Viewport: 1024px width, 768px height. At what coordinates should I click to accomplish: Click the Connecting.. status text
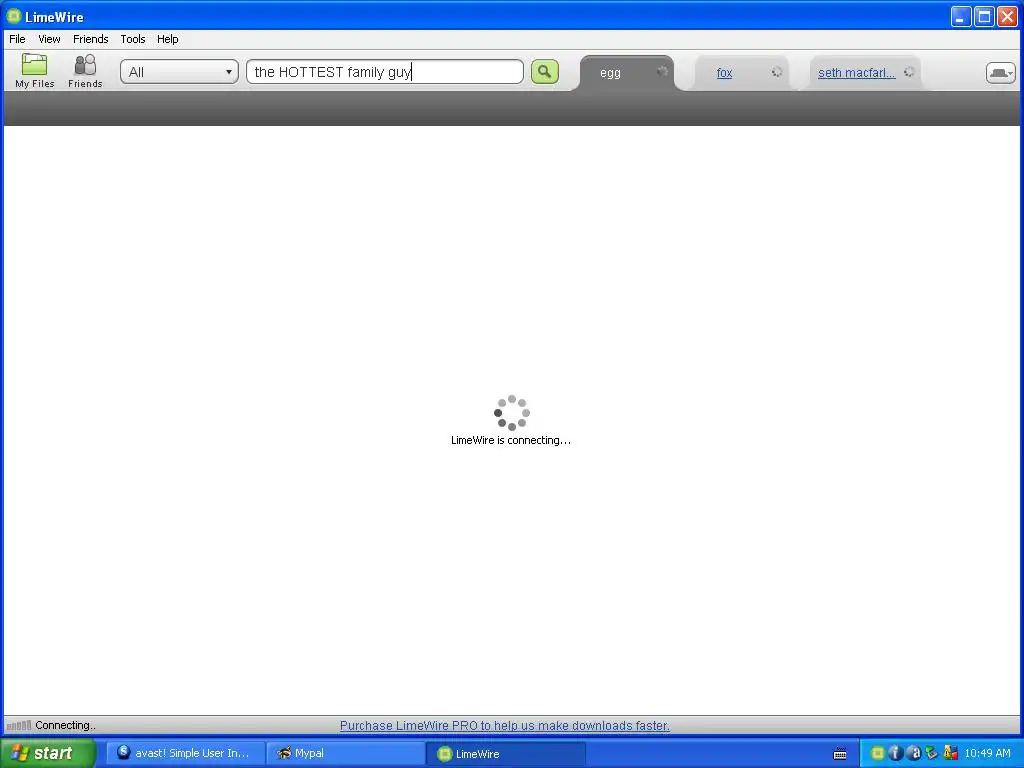[x=65, y=726]
